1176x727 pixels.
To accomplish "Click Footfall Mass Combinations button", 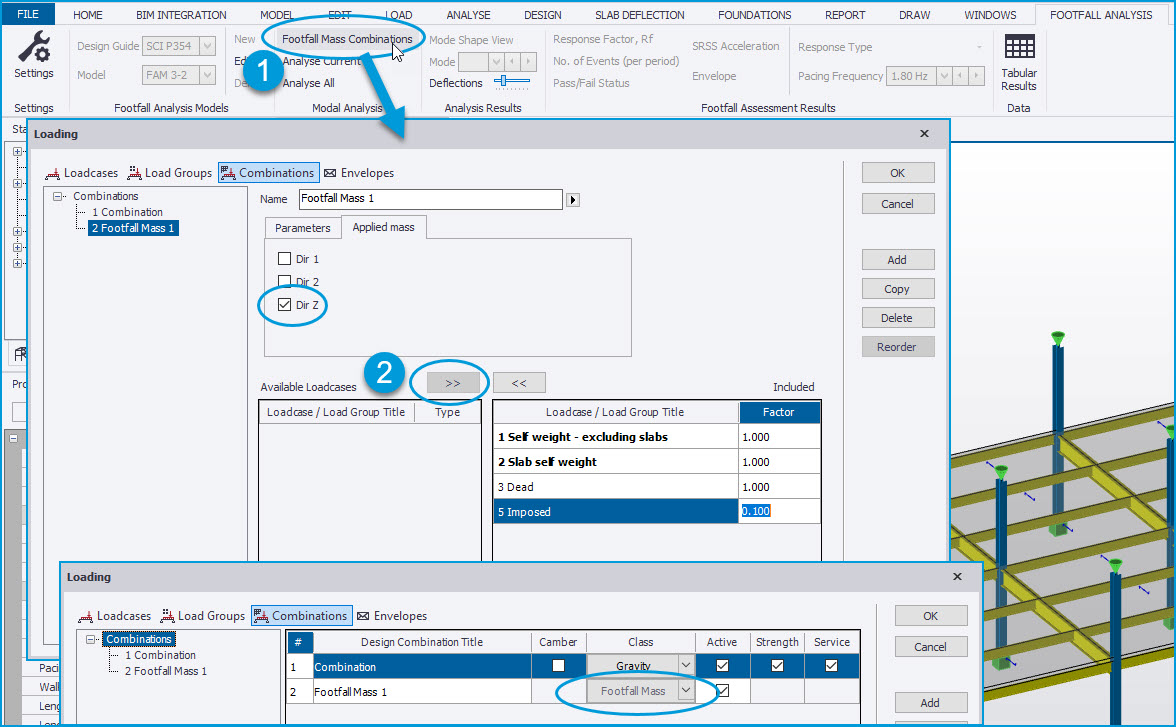I will pyautogui.click(x=346, y=39).
